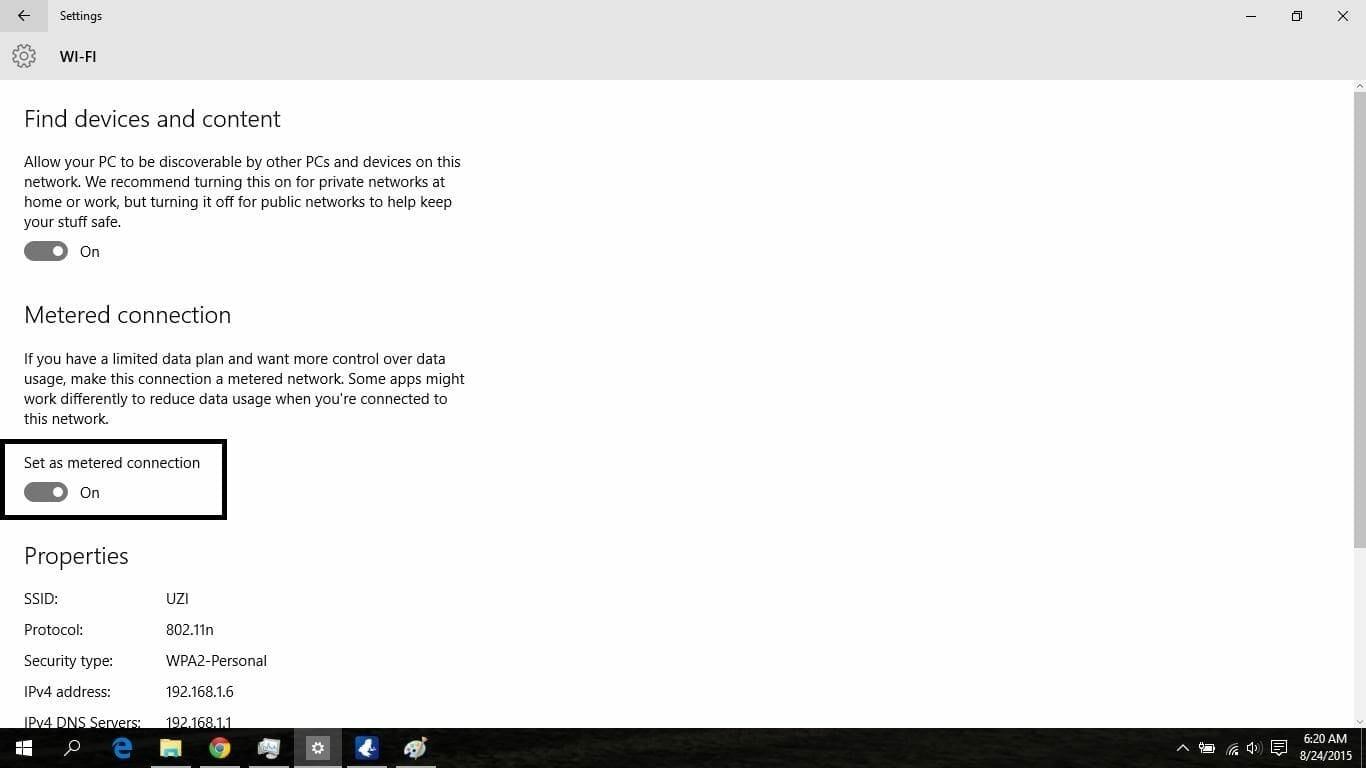Click the back arrow in Settings

coord(23,16)
